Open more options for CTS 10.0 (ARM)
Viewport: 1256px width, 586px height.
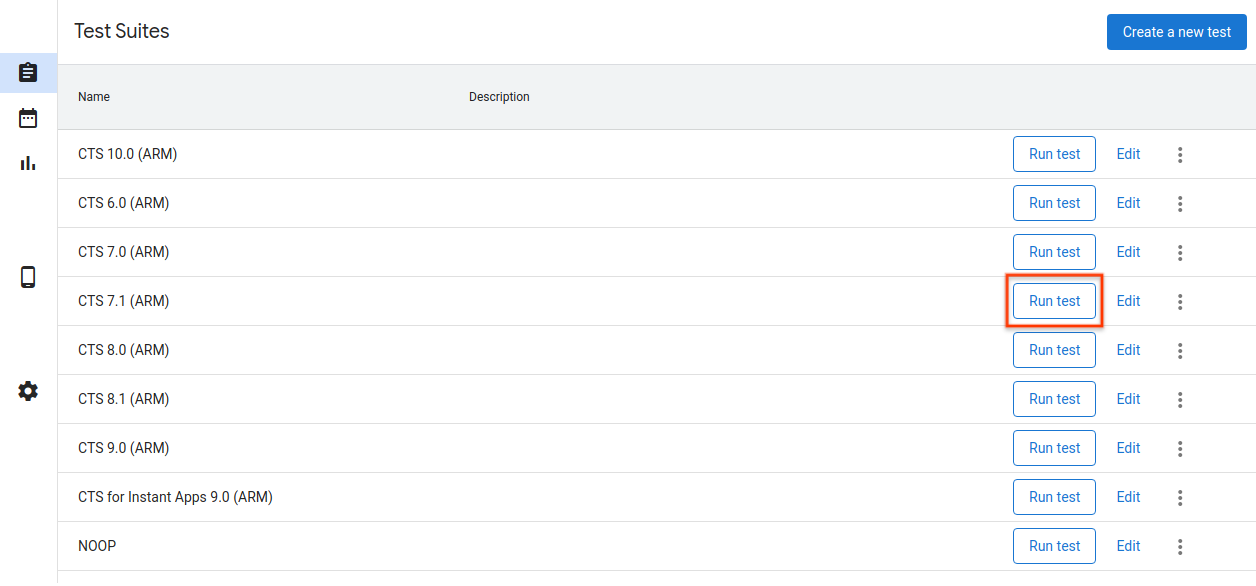tap(1180, 155)
